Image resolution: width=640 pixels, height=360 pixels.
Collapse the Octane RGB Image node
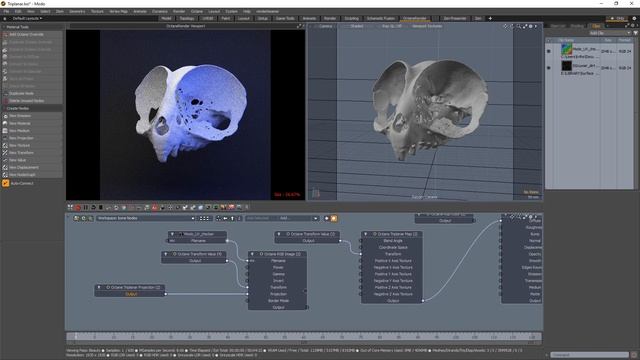tap(252, 254)
